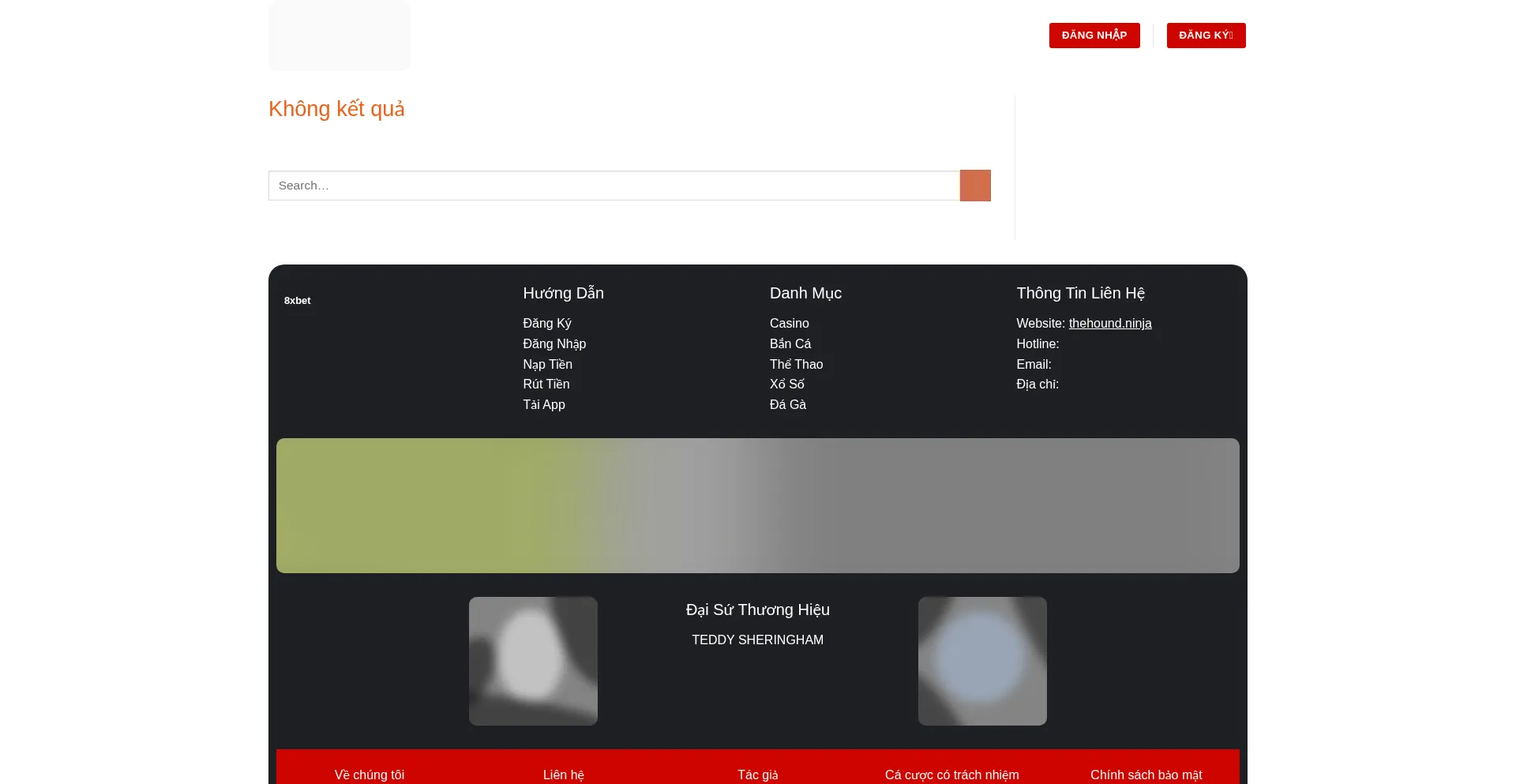Image resolution: width=1516 pixels, height=784 pixels.
Task: Open the left brand ambassador photo
Action: point(533,661)
